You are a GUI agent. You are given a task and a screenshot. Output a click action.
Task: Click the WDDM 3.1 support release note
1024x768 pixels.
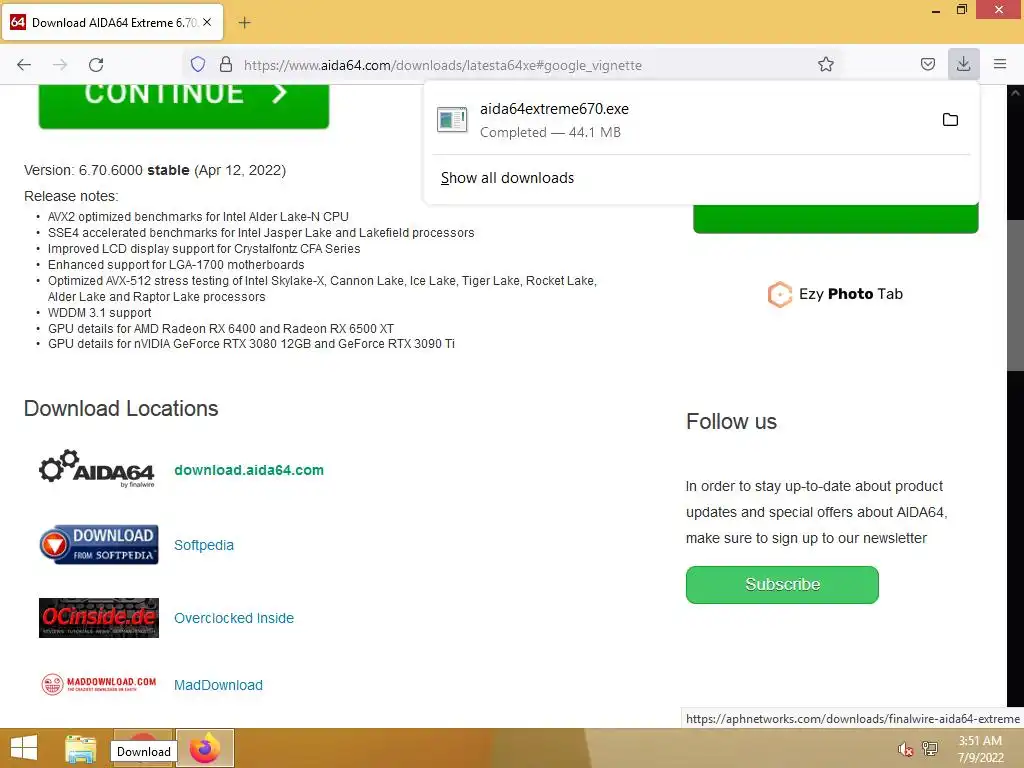(99, 313)
